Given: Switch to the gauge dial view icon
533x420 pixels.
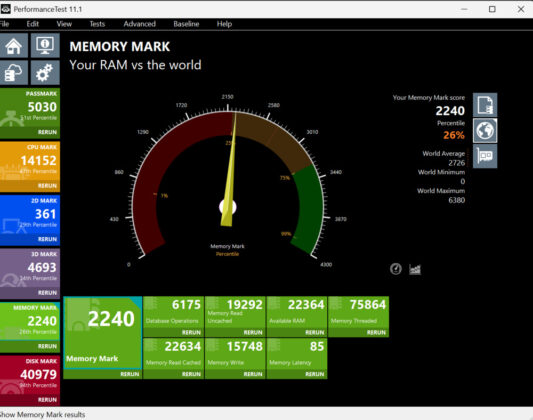Looking at the screenshot, I should (396, 269).
